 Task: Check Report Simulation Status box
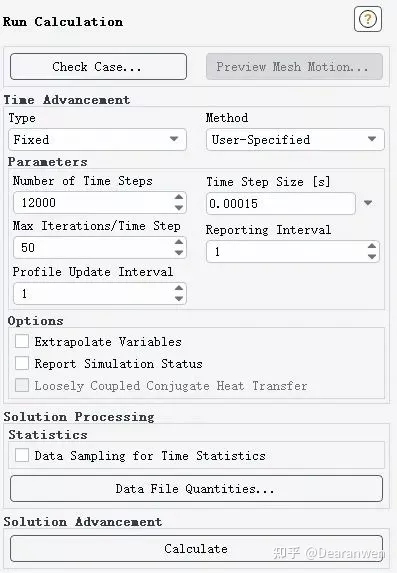point(22,364)
